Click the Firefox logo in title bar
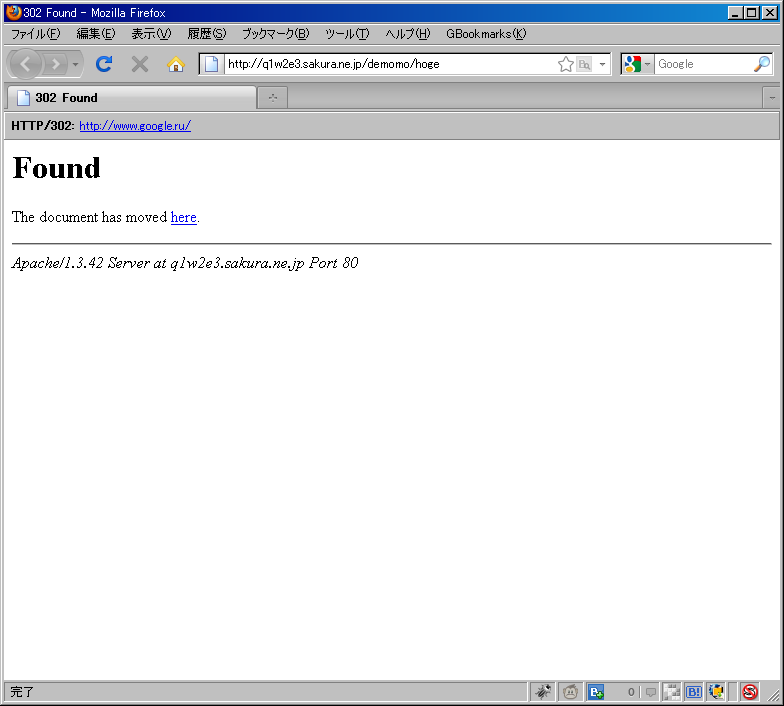This screenshot has width=784, height=706. tap(13, 12)
